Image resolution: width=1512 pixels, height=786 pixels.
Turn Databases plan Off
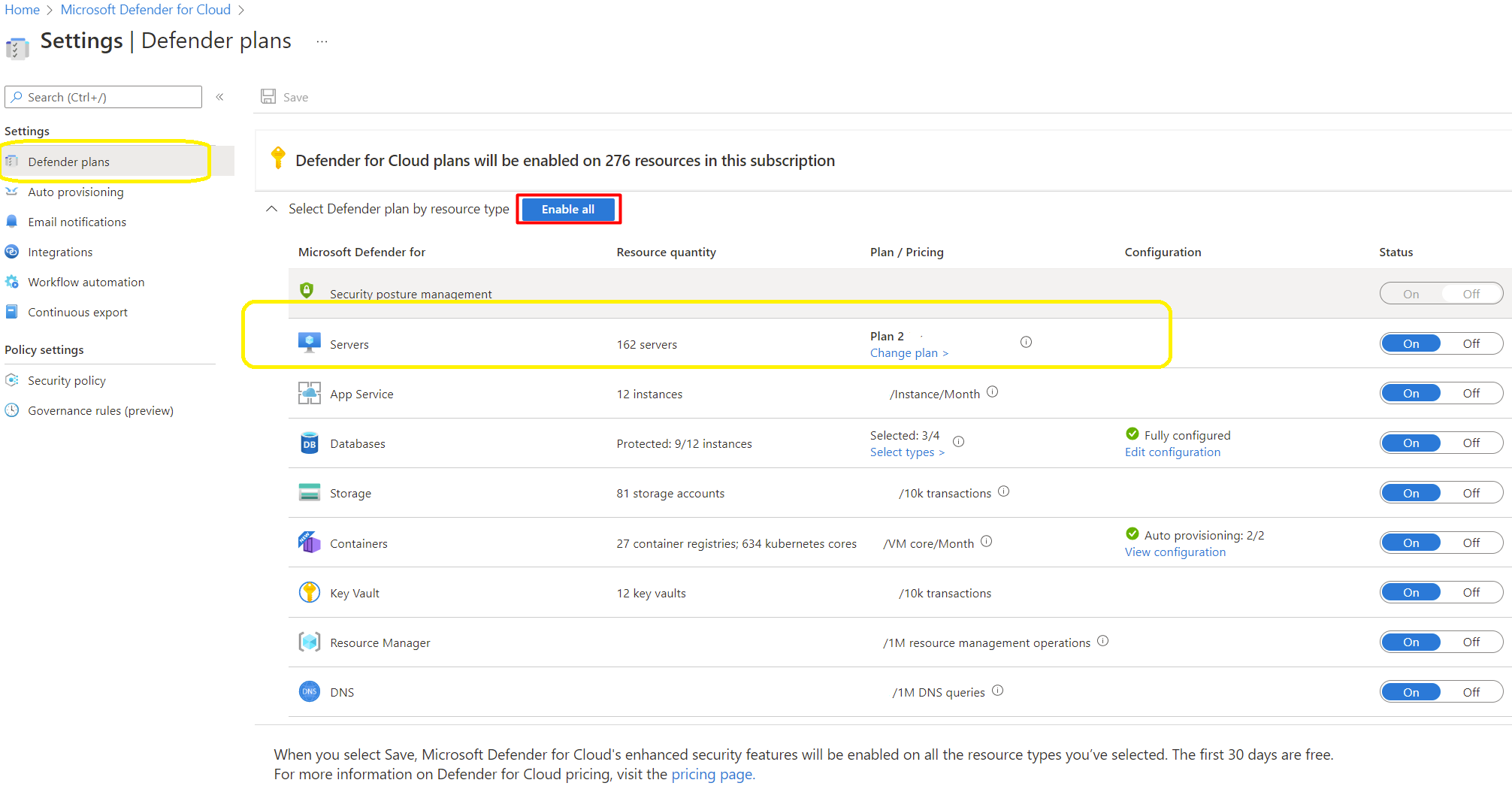click(x=1471, y=443)
